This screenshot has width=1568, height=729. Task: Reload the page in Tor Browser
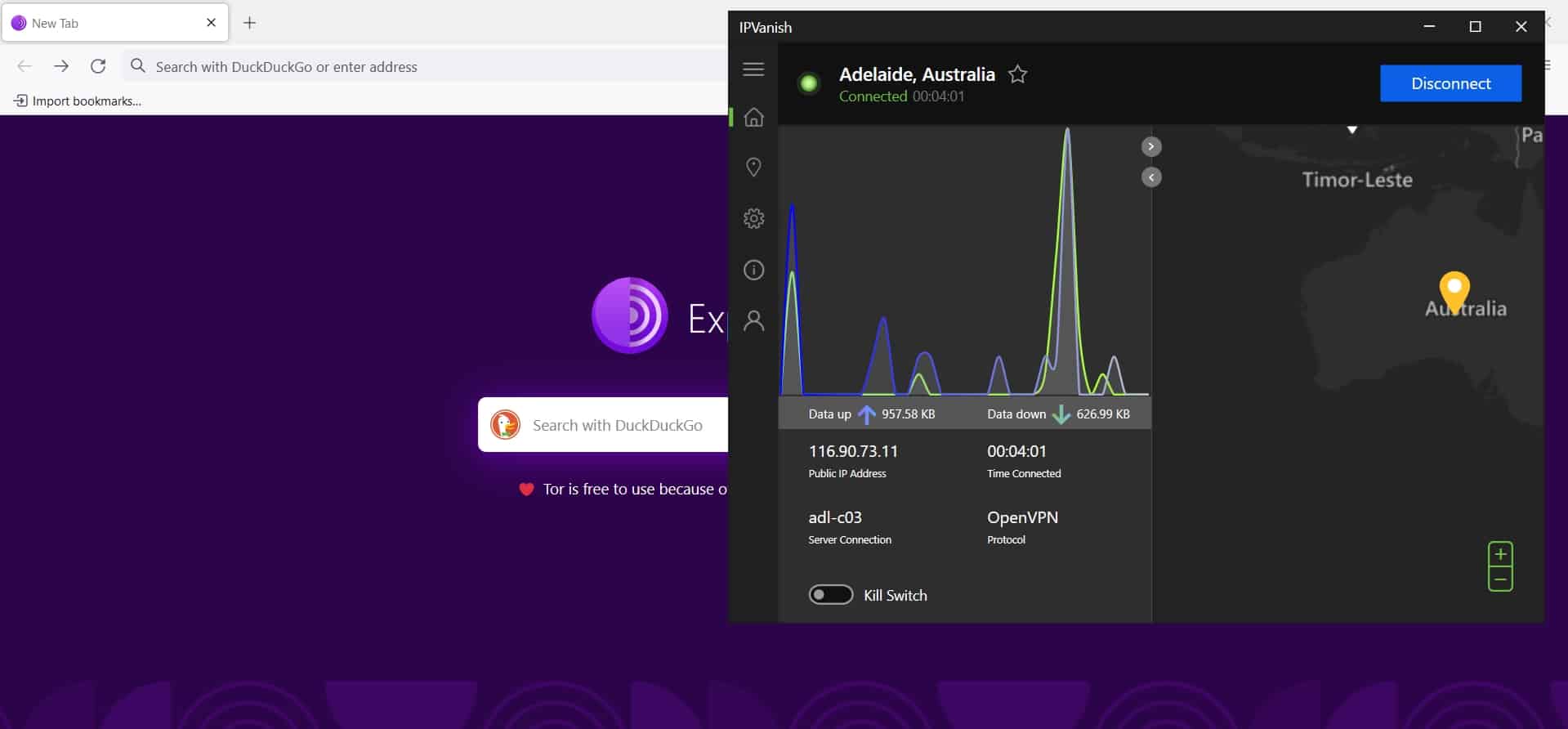pyautogui.click(x=98, y=66)
